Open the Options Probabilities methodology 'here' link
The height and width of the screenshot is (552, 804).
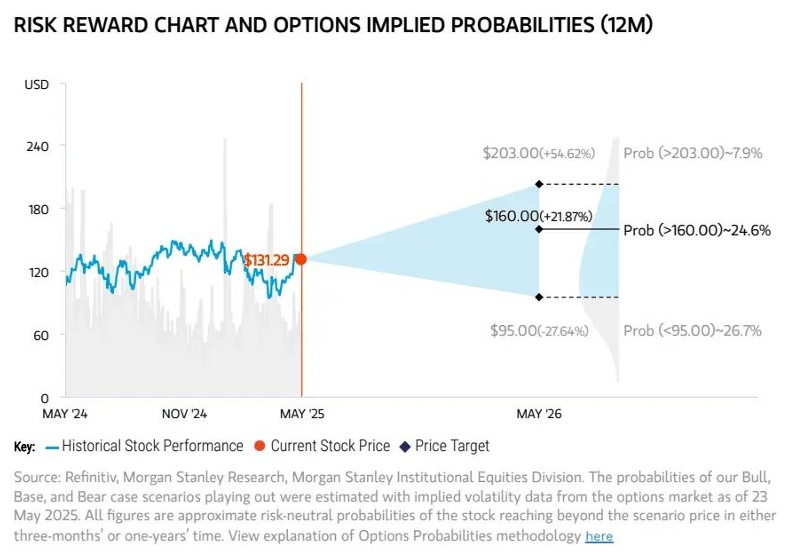point(599,536)
